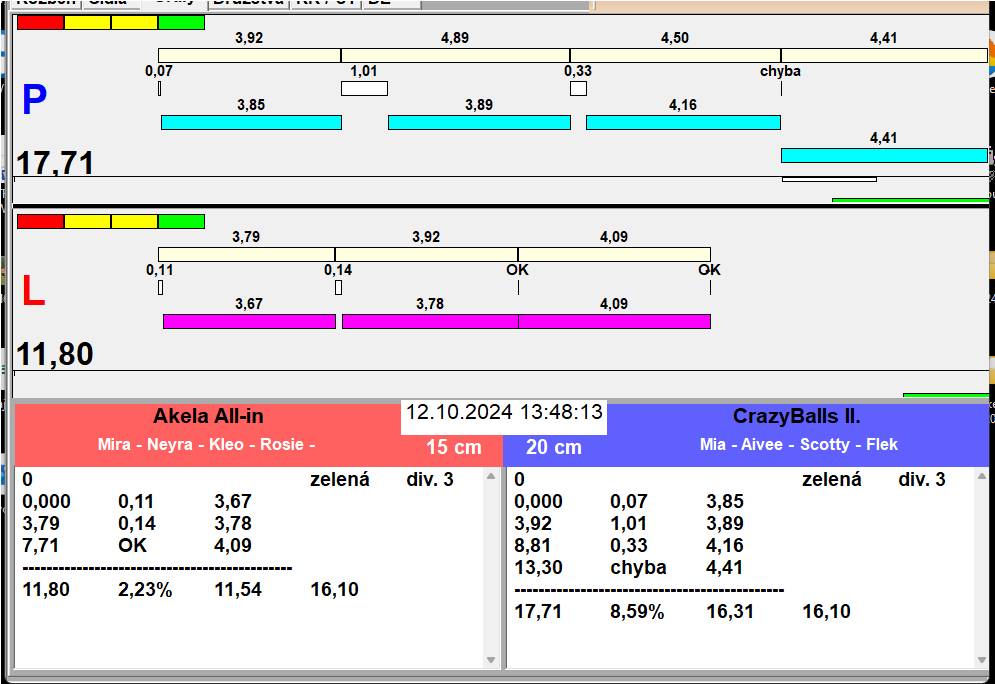The height and width of the screenshot is (684, 995).
Task: Click the white 1,01 changeover box in lane P
Action: point(364,89)
